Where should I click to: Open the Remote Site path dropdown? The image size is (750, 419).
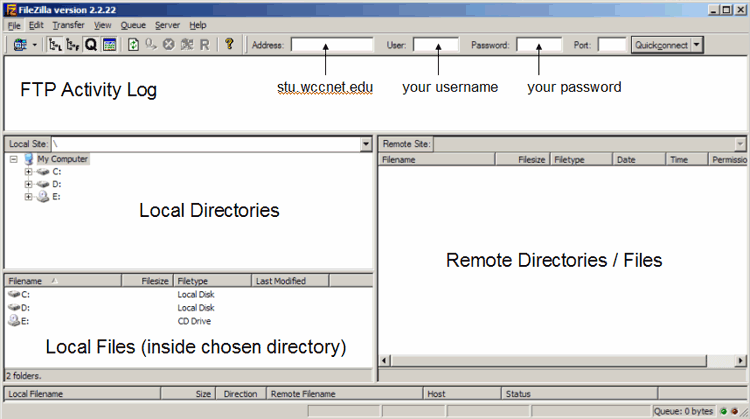pyautogui.click(x=740, y=144)
